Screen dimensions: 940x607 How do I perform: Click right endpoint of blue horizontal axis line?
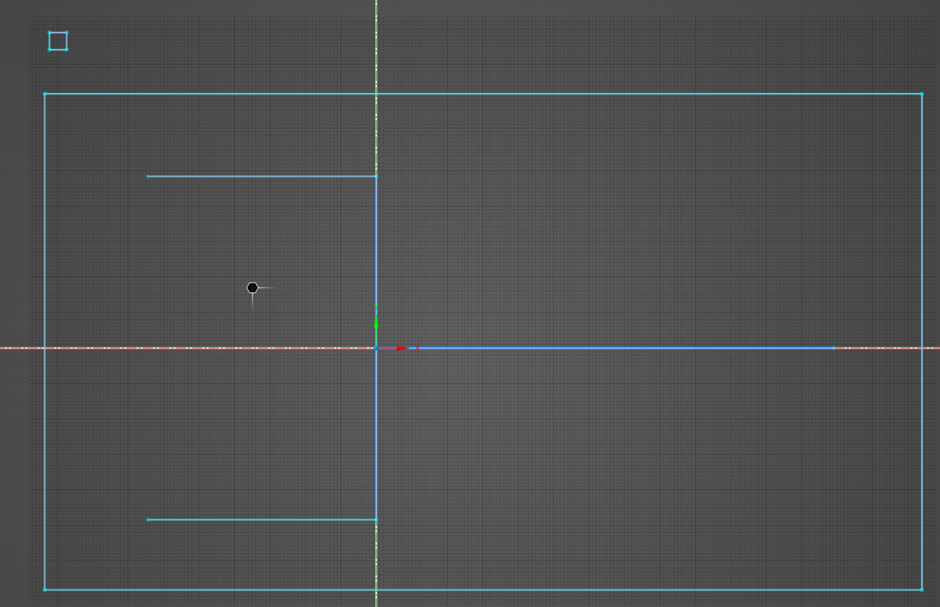(x=834, y=348)
